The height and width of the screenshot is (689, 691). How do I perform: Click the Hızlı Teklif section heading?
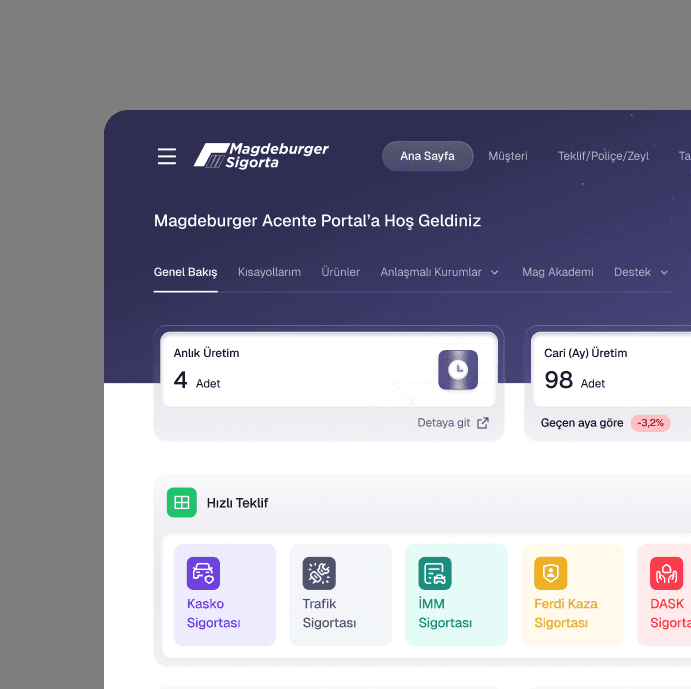tap(238, 503)
